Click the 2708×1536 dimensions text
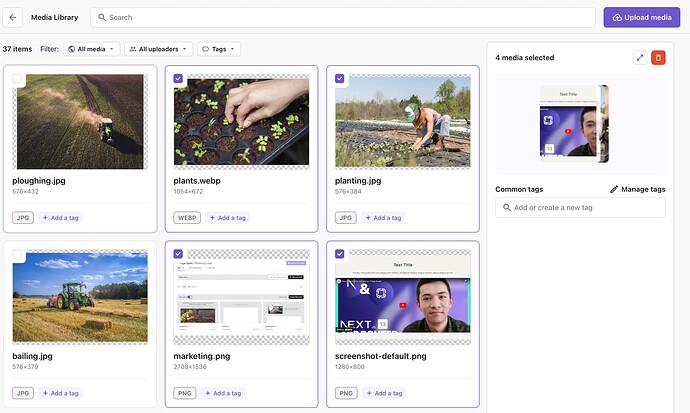Screen dimensions: 690x413 190,367
